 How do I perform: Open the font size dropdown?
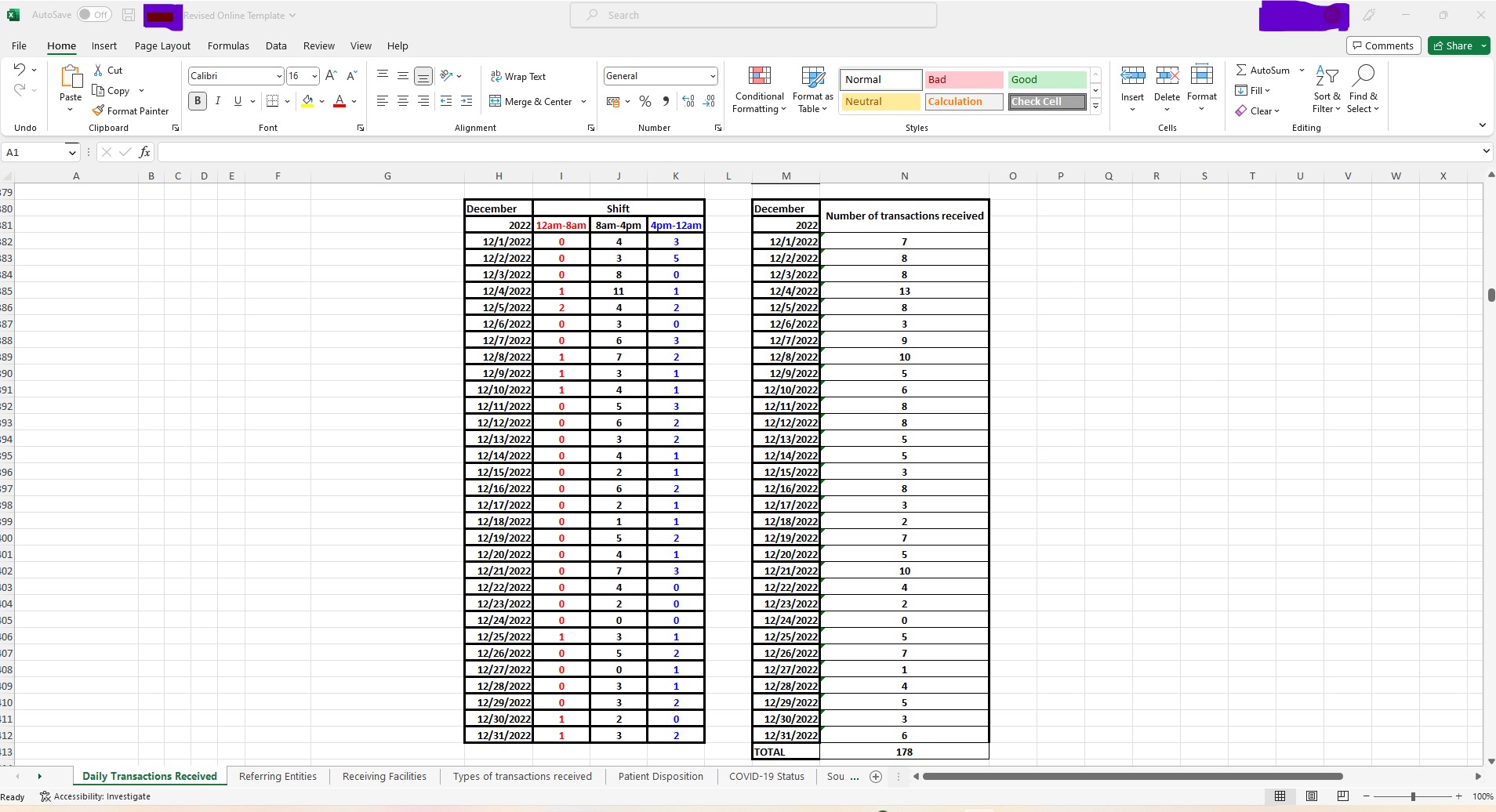pos(314,76)
